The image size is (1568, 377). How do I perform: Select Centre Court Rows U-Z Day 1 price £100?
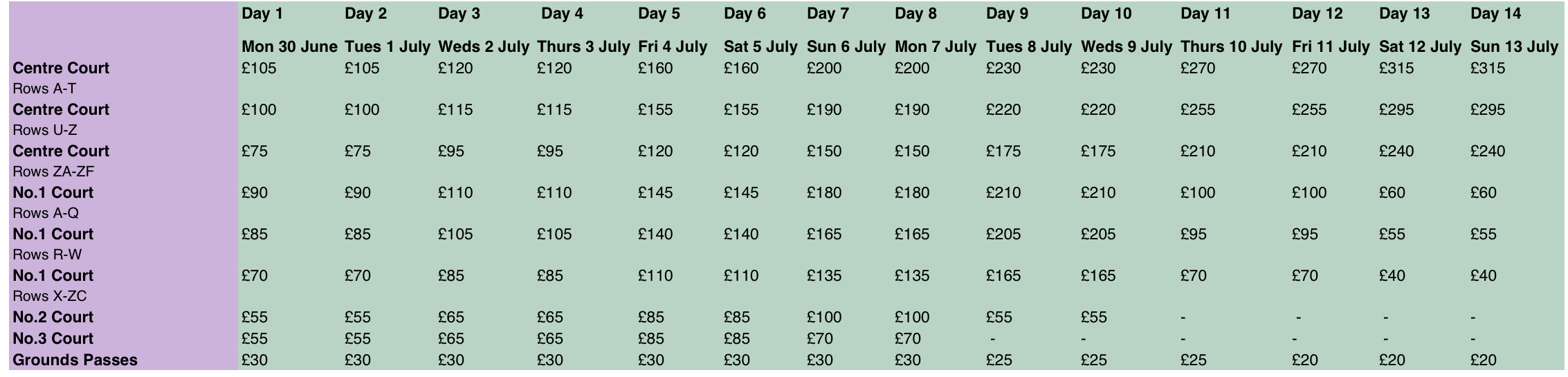click(259, 110)
